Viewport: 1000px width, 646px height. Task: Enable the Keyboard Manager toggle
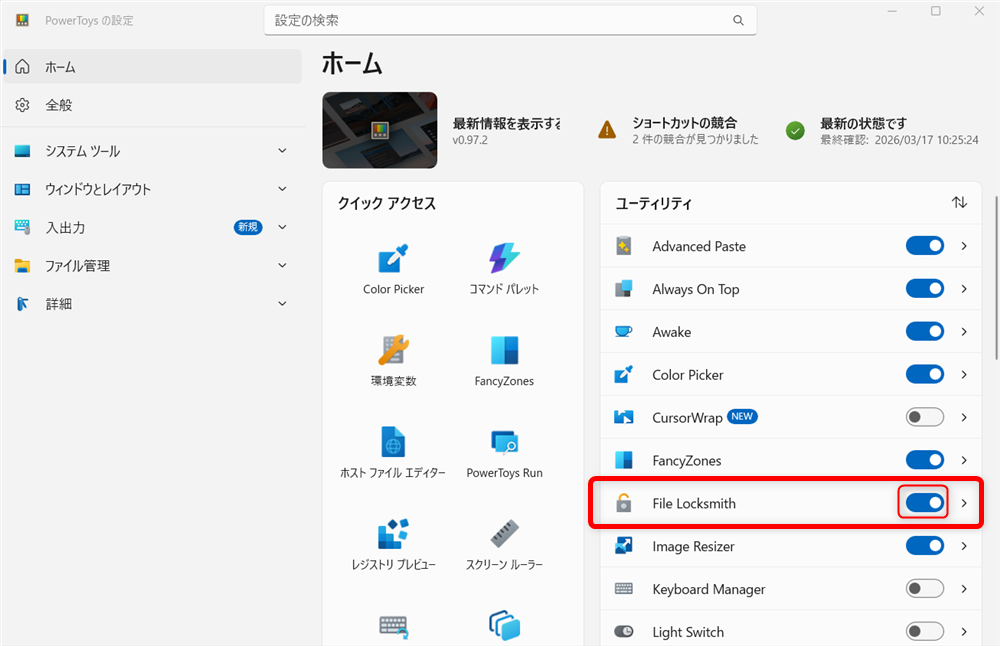click(924, 589)
